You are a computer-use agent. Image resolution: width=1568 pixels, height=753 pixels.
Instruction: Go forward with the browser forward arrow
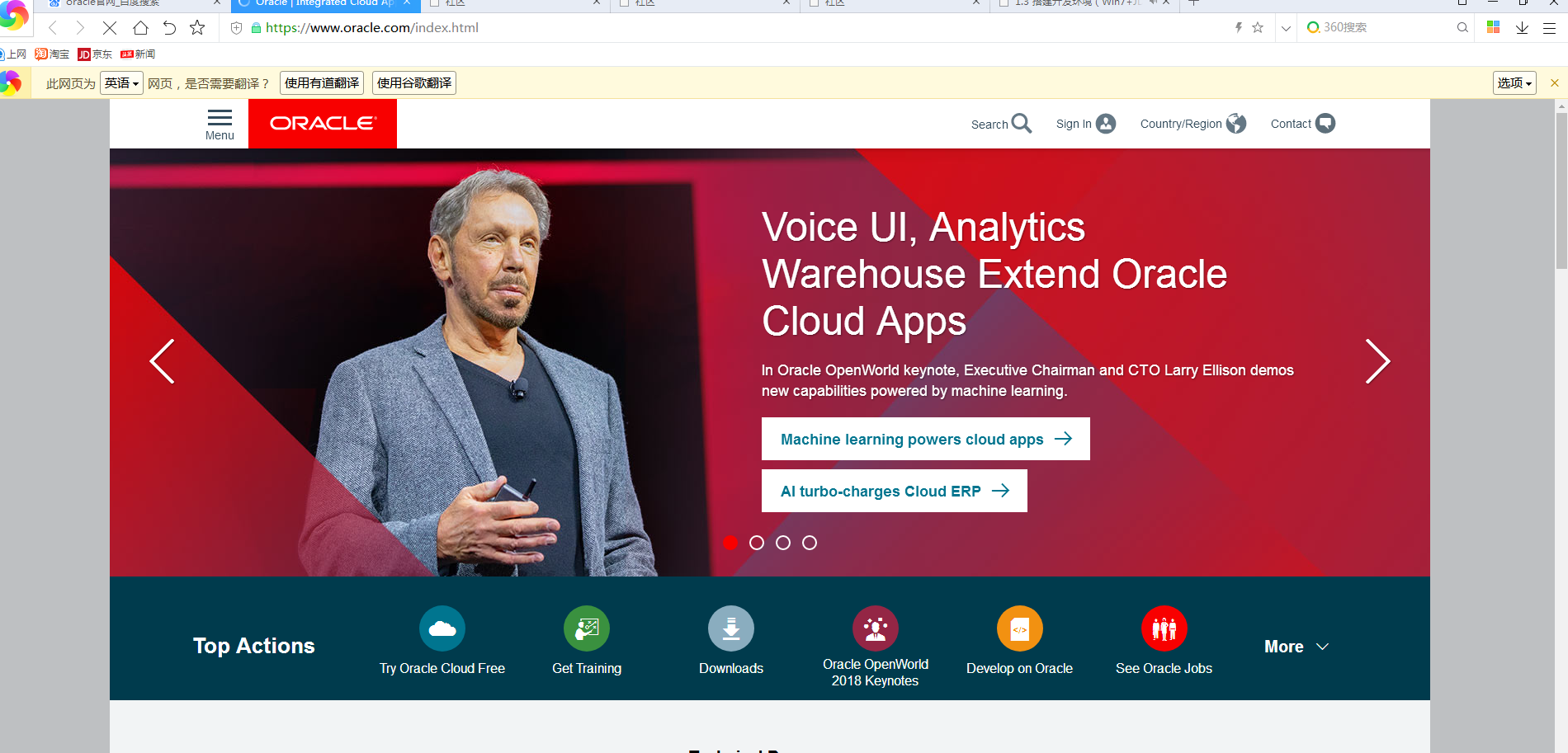click(x=80, y=28)
